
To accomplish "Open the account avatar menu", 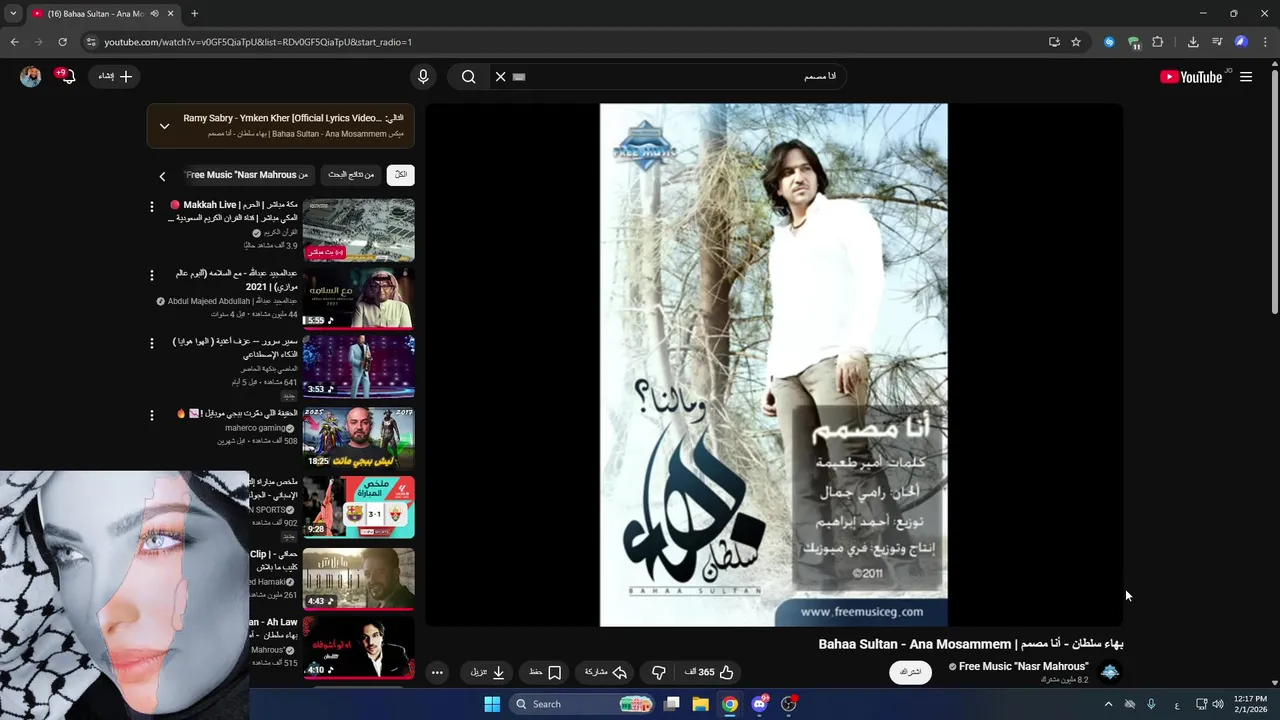I will pos(31,77).
